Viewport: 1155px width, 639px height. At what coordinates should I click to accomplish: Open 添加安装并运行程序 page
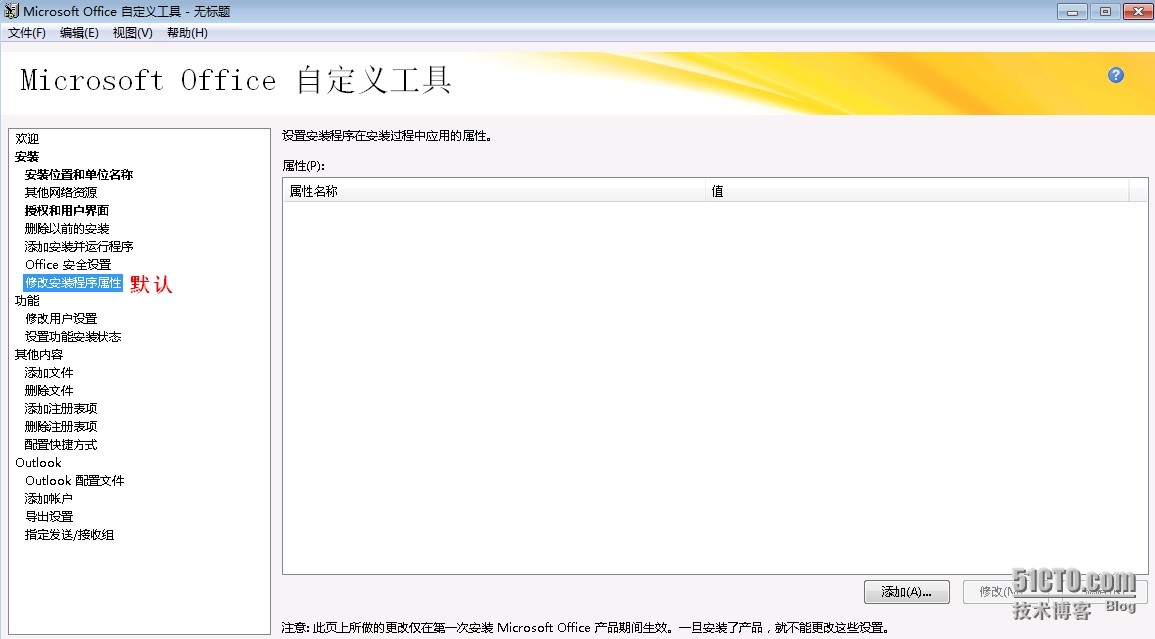point(79,246)
